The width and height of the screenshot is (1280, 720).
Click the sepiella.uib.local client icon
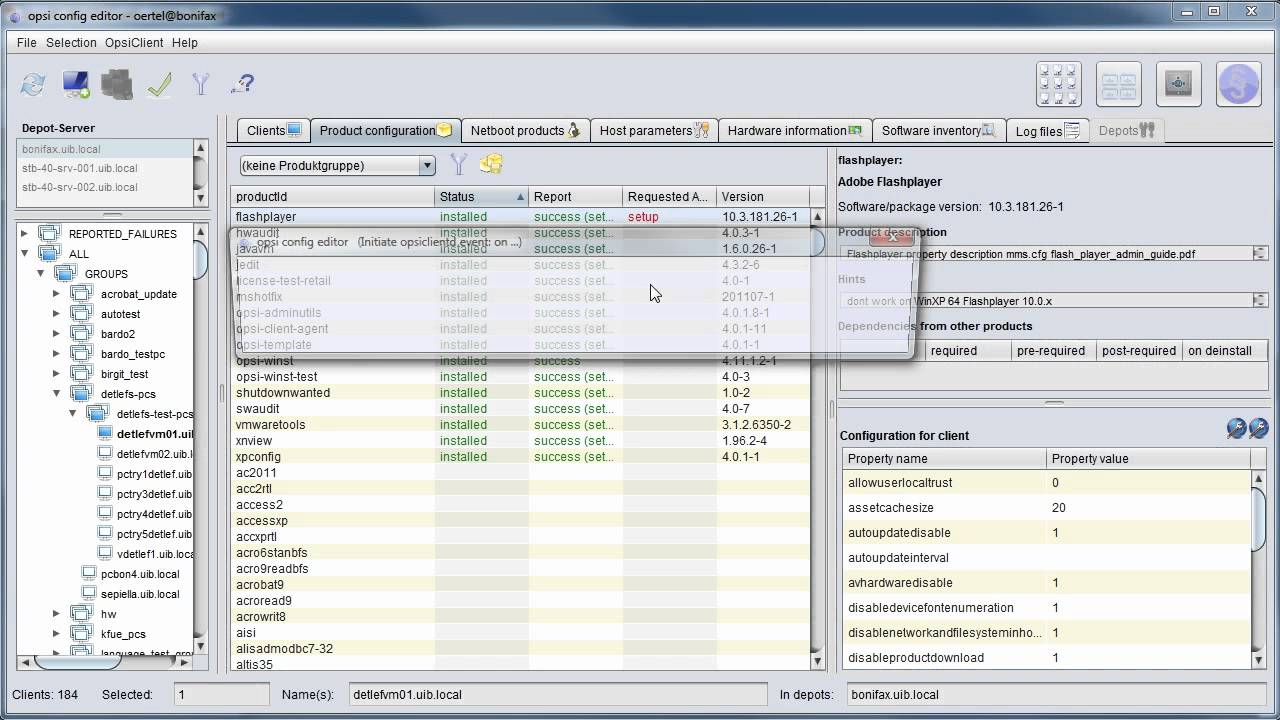point(90,594)
